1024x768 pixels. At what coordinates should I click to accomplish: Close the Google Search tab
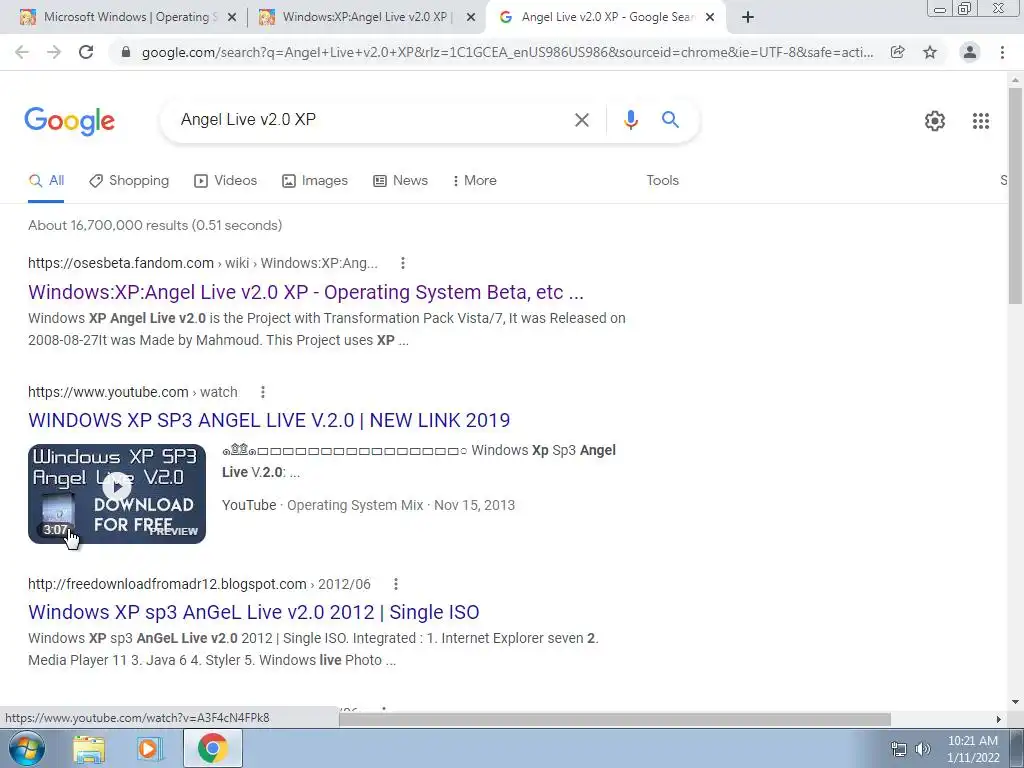tap(710, 18)
